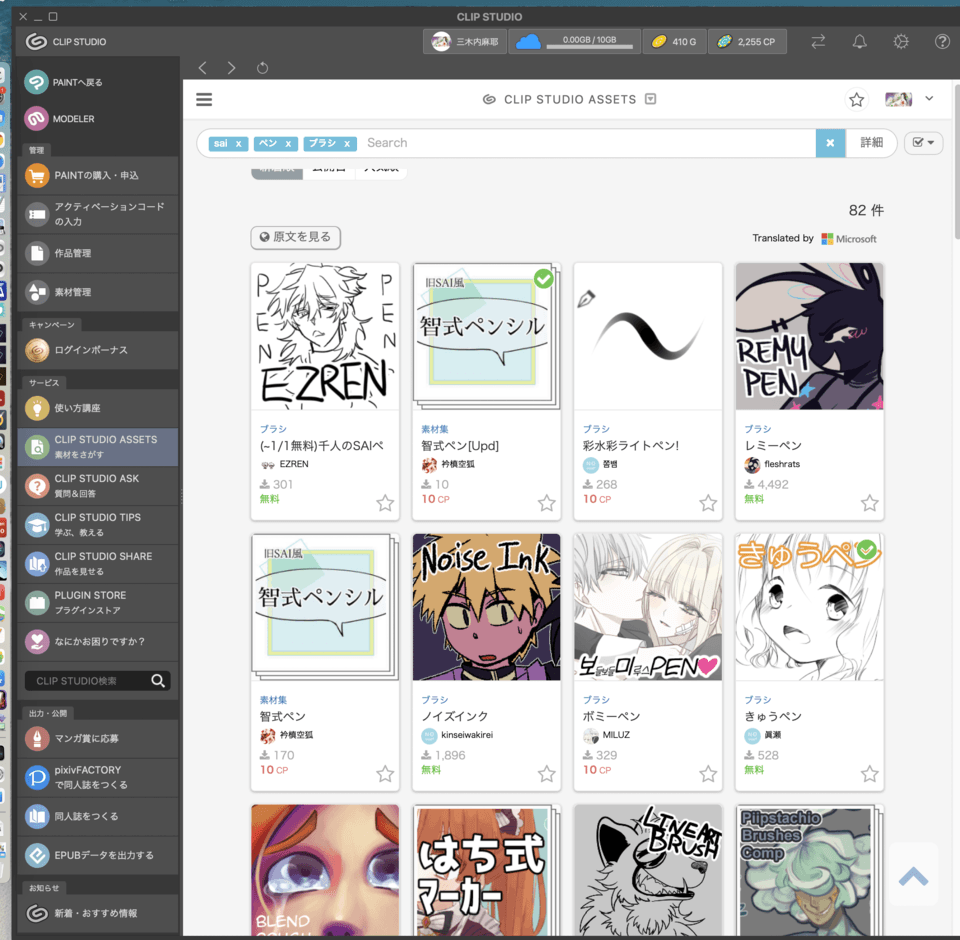Favorite the ポミーペン brush
This screenshot has width=960, height=940.
click(x=708, y=774)
